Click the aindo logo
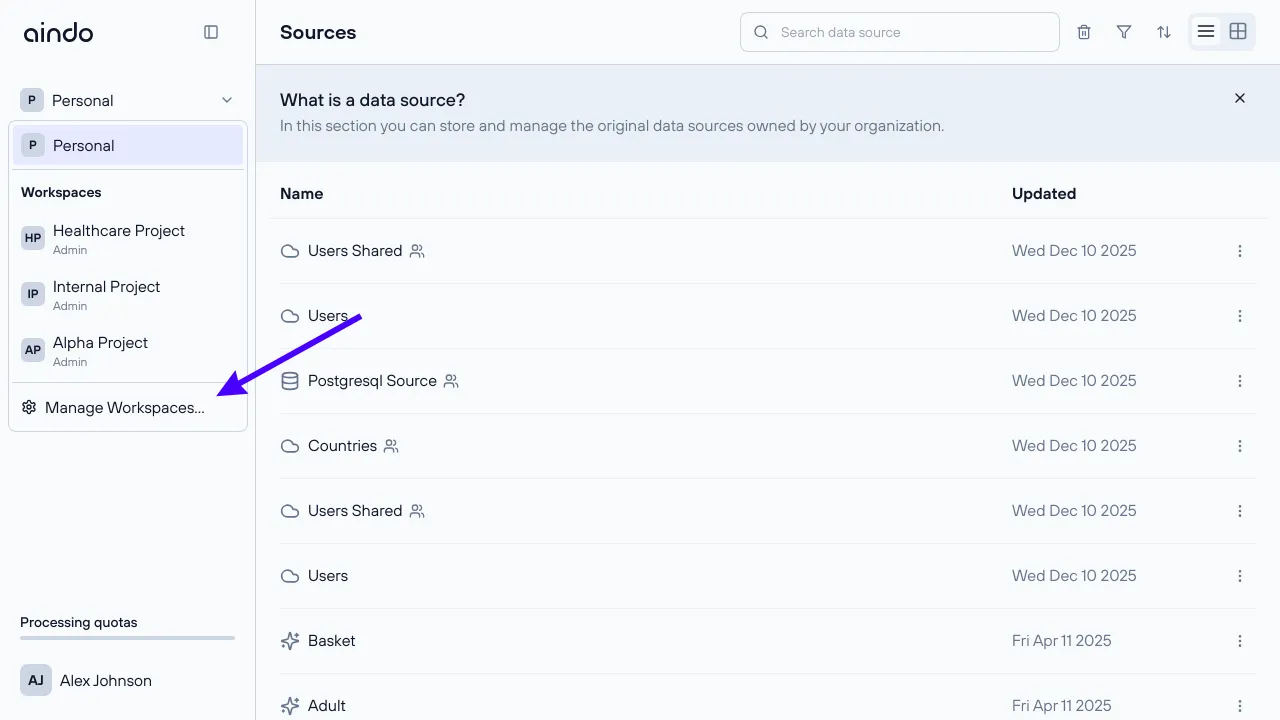This screenshot has height=720, width=1280. [58, 31]
